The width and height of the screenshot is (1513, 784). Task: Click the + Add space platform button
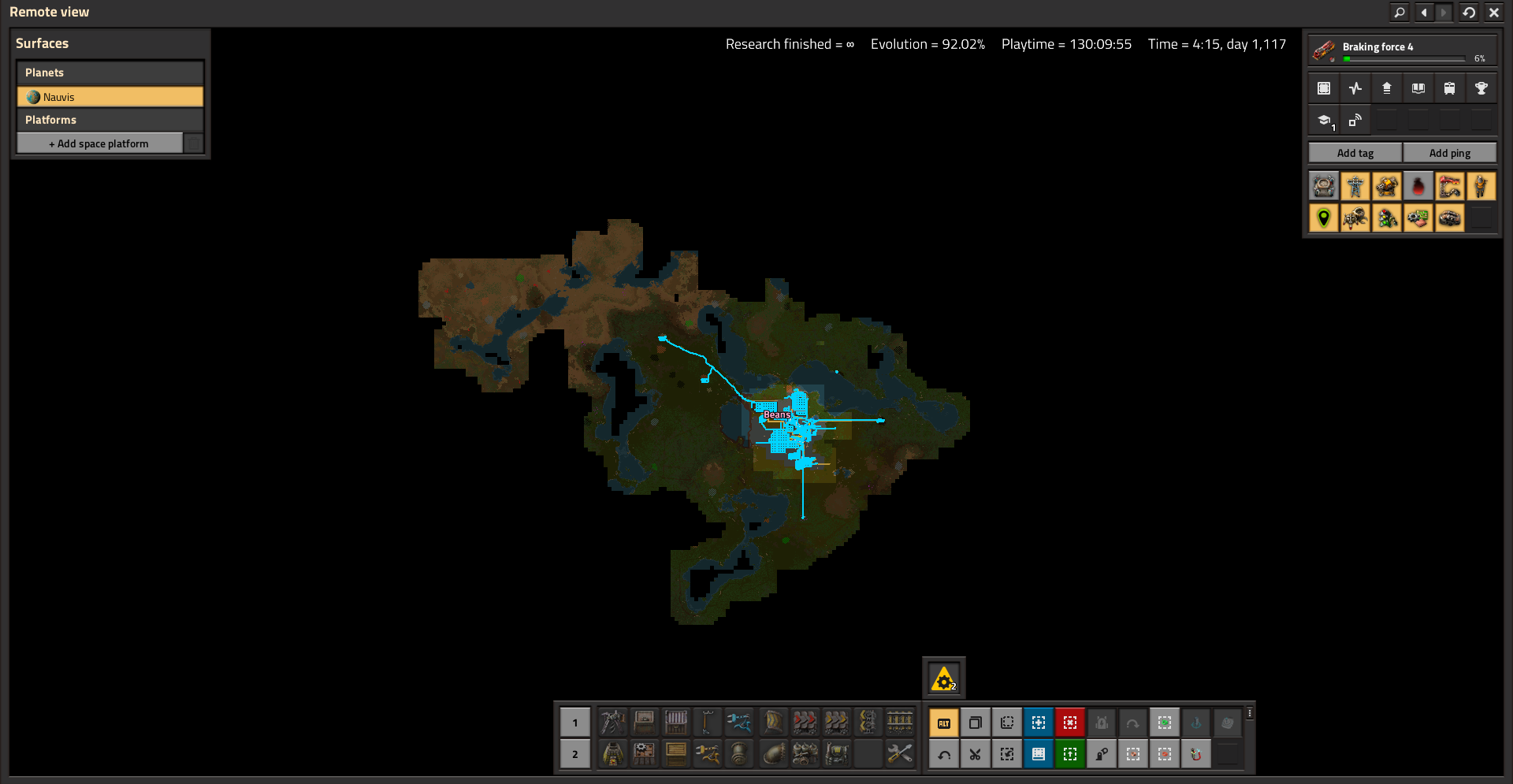tap(99, 143)
